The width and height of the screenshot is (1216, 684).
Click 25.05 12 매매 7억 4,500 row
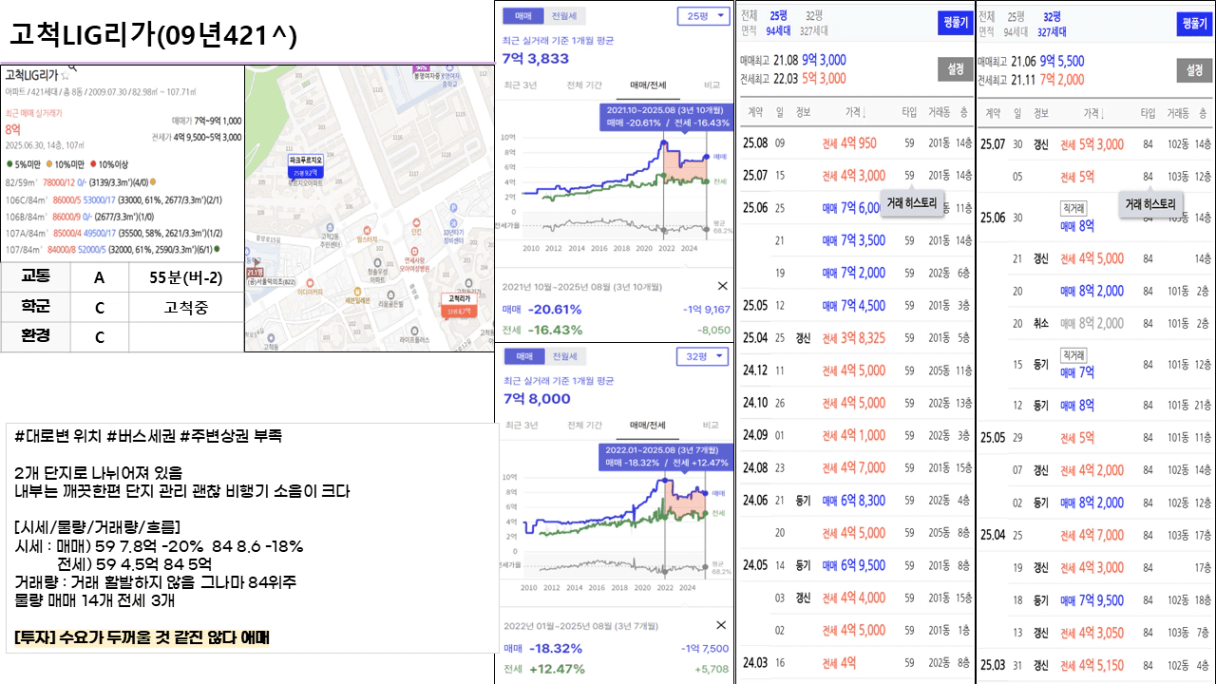(856, 305)
